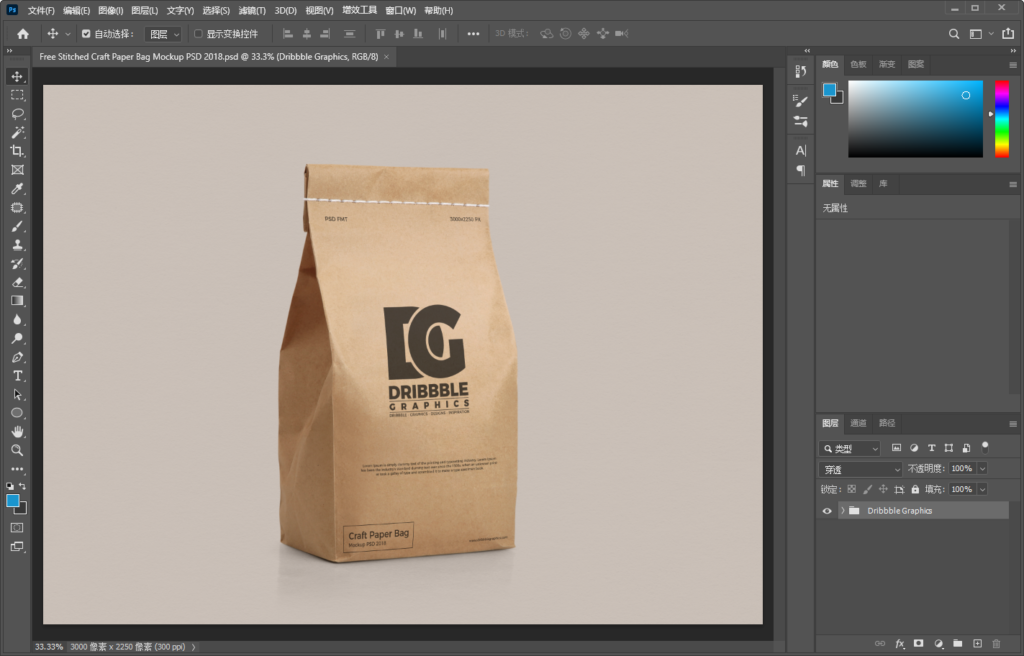Image resolution: width=1024 pixels, height=656 pixels.
Task: Select the Path Selection tool
Action: pos(17,395)
